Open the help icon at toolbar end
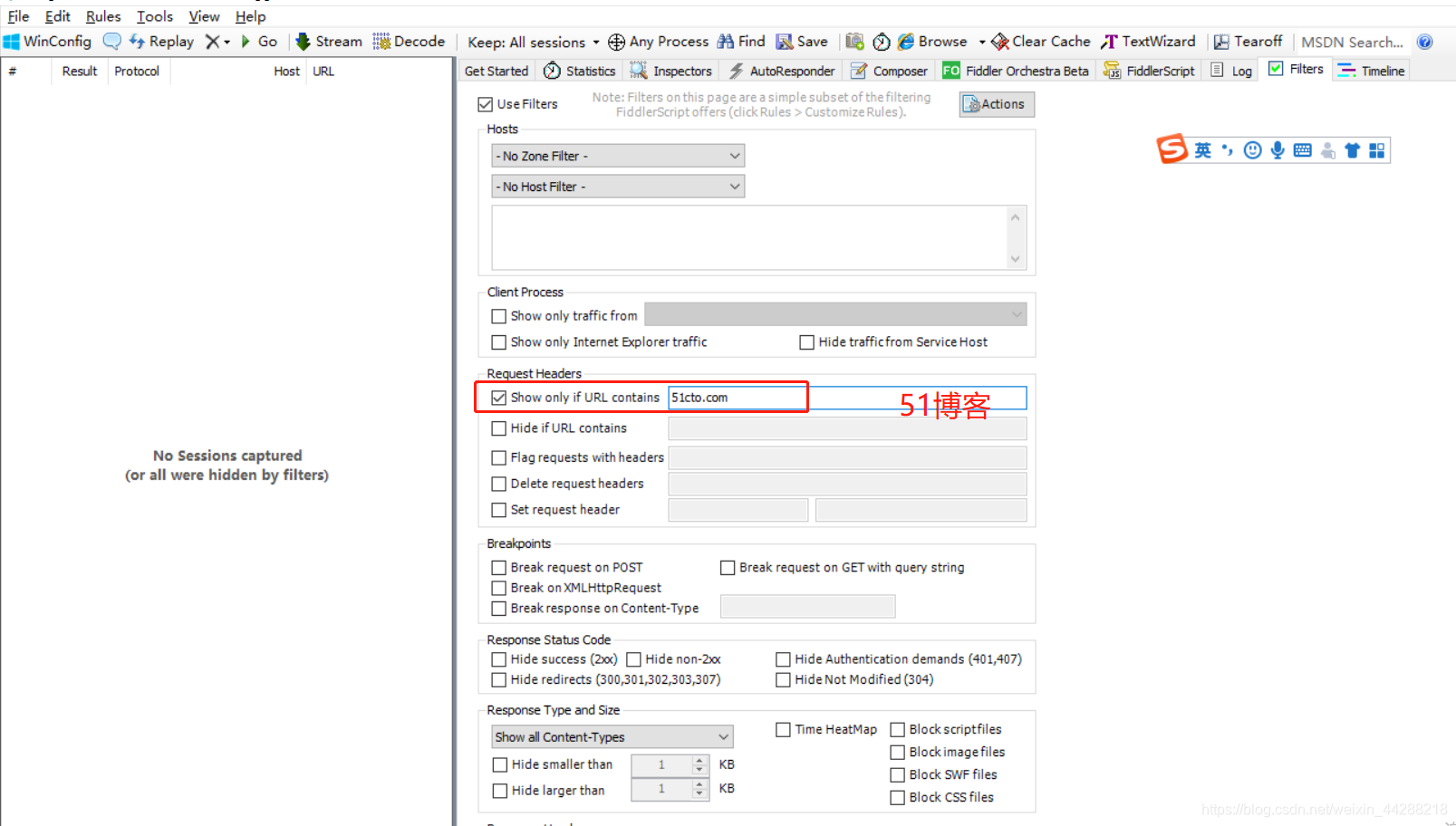1456x826 pixels. point(1425,42)
